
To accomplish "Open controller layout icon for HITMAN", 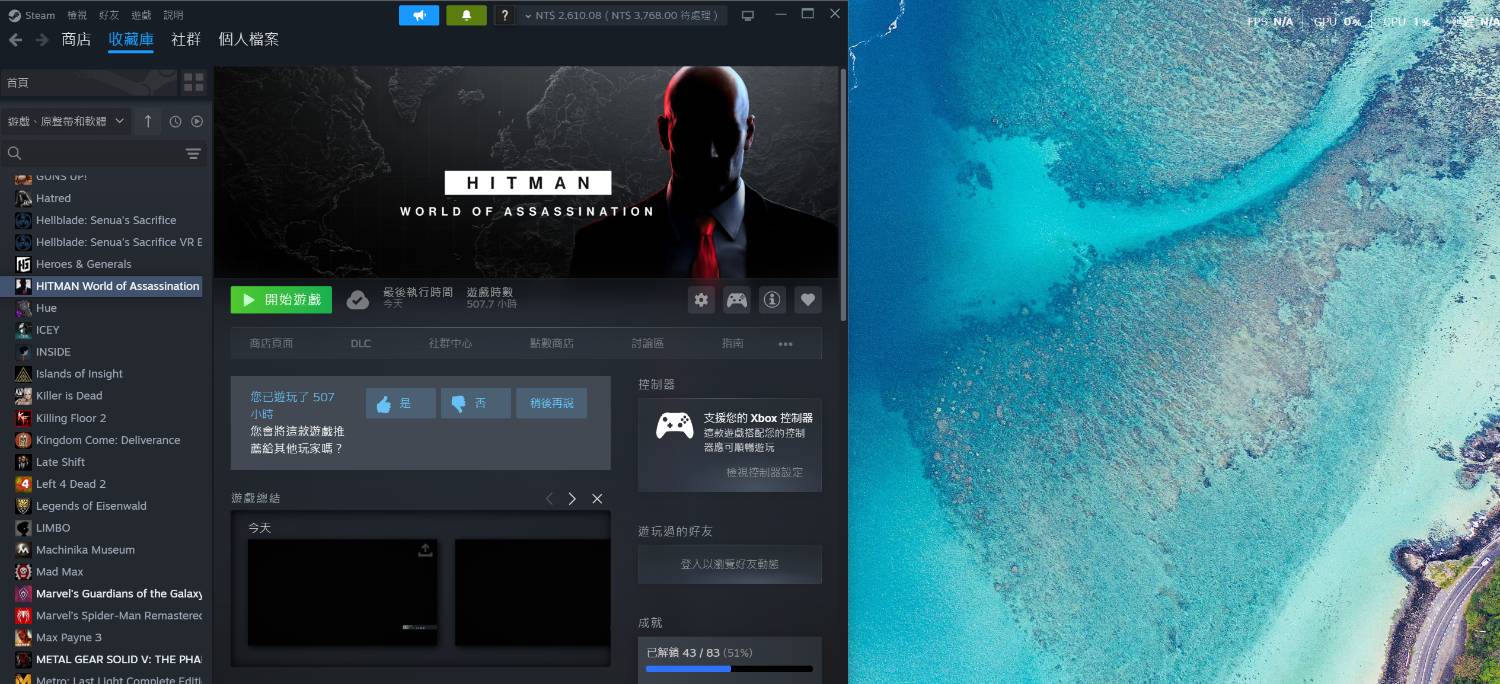I will click(x=737, y=299).
